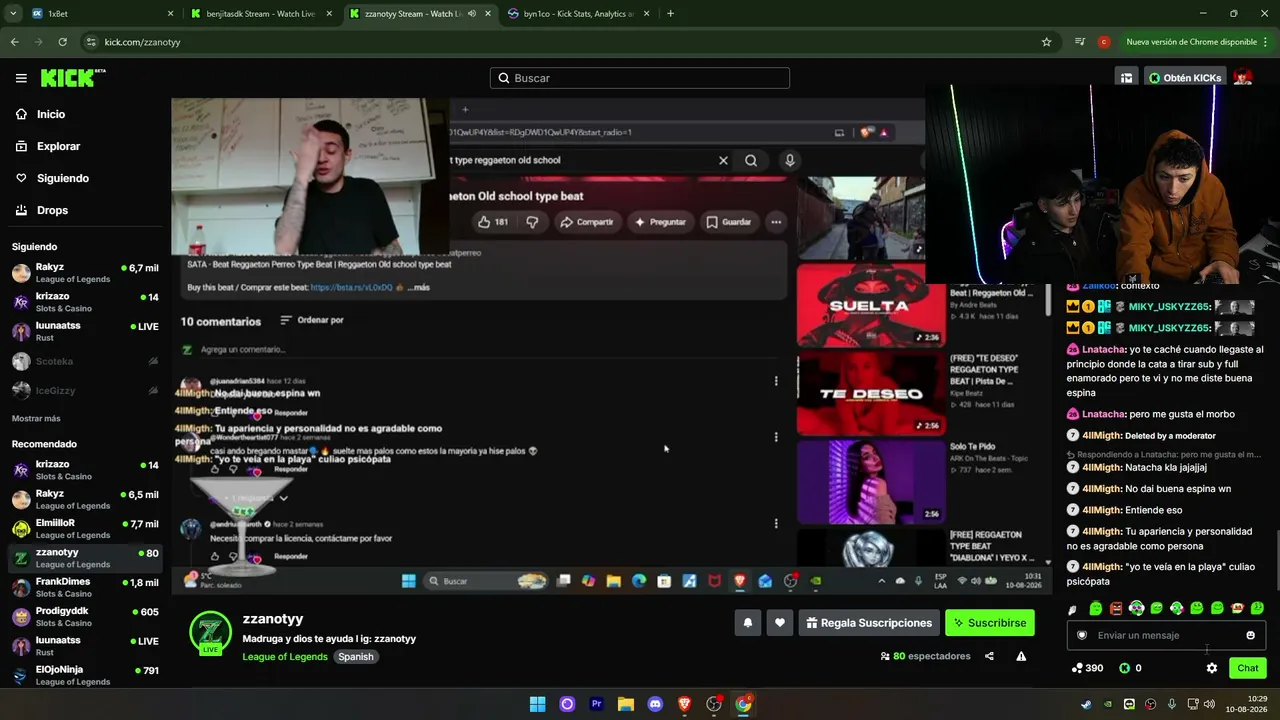Open Brave browser from the taskbar

684,704
